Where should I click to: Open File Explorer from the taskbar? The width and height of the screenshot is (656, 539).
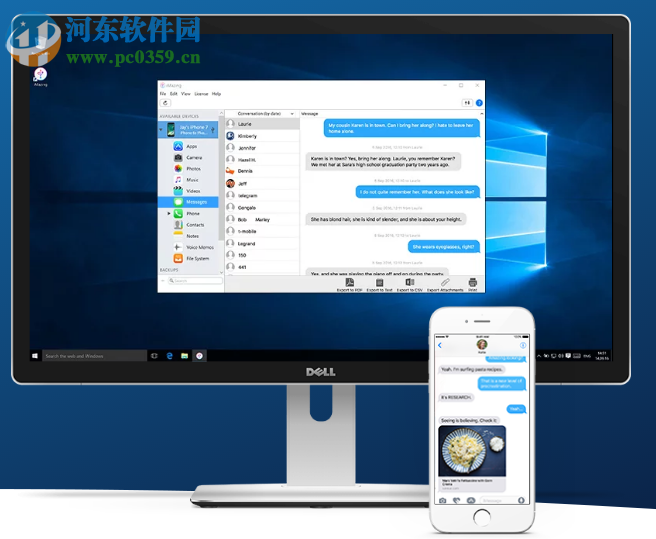tap(184, 356)
